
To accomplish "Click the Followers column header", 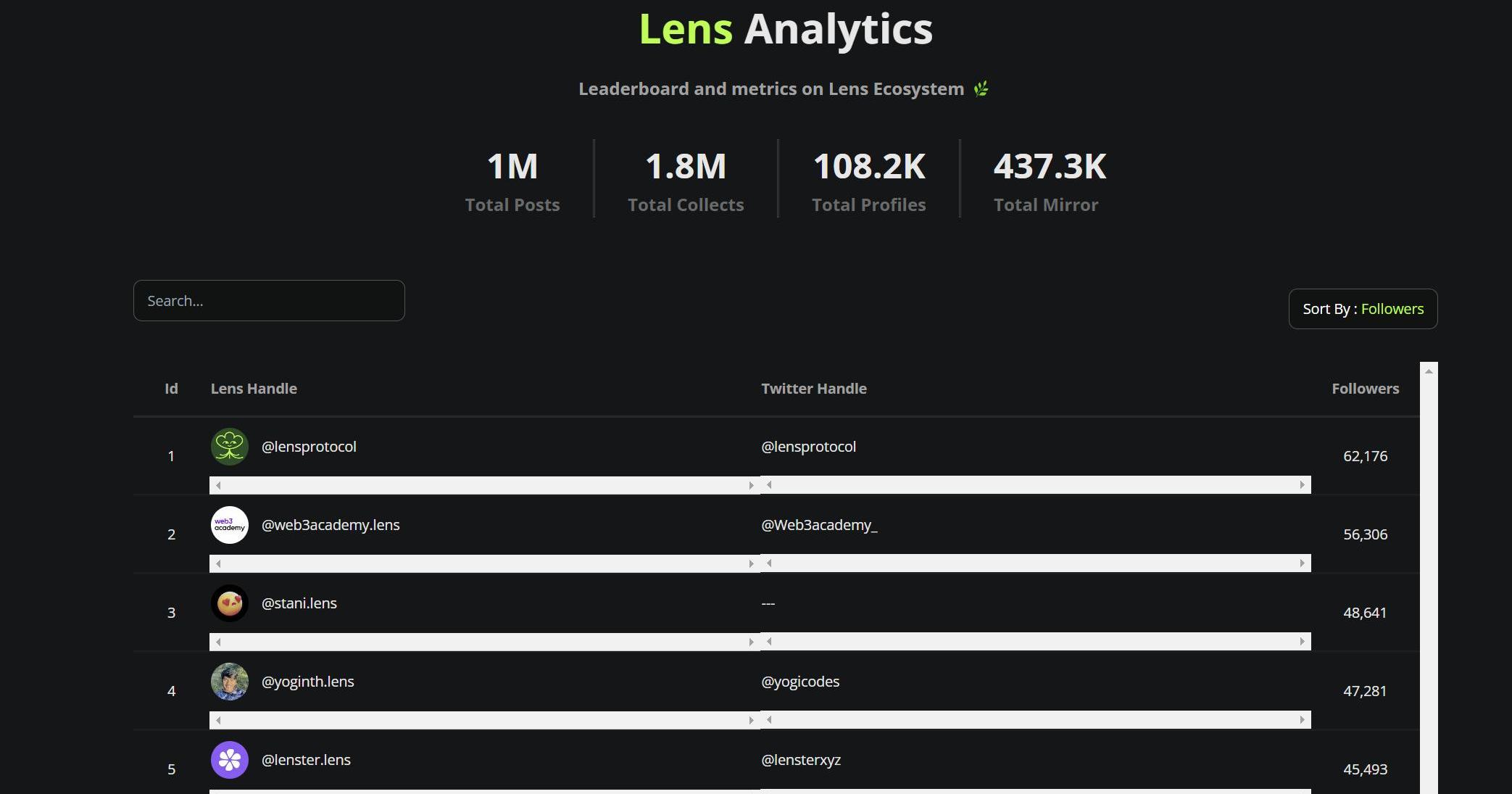I will tap(1366, 389).
